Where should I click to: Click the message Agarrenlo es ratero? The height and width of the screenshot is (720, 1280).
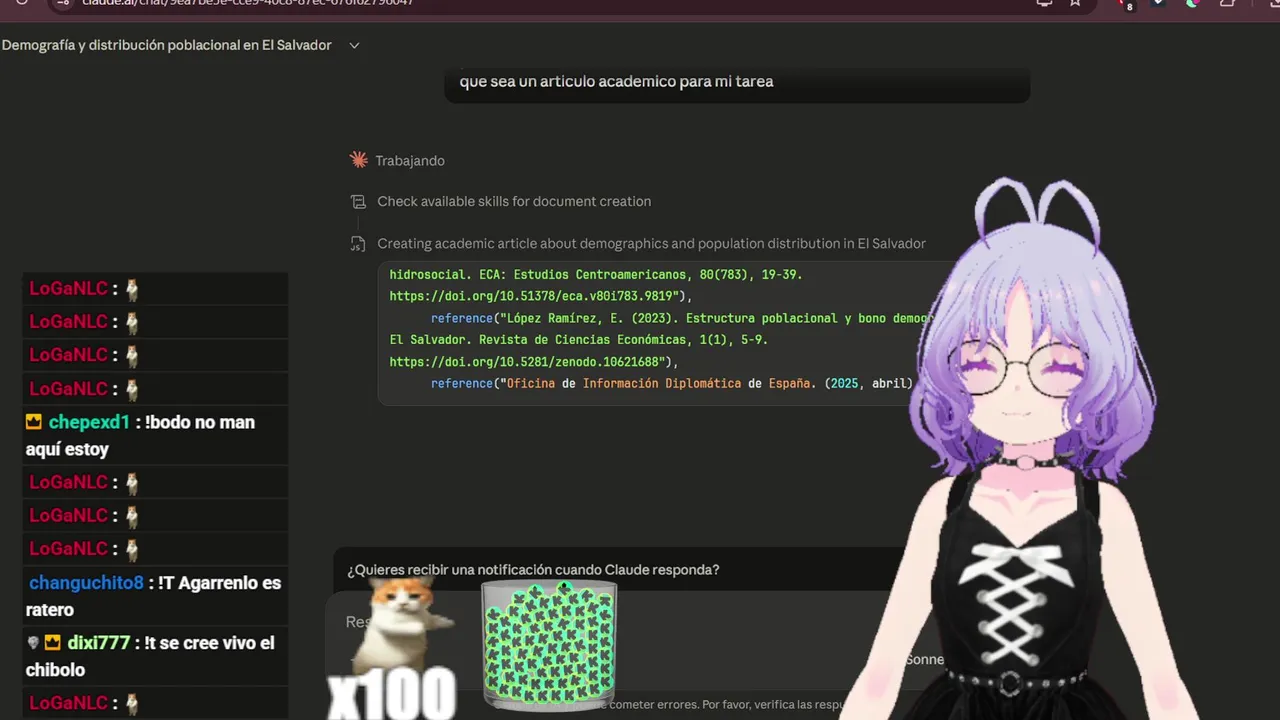coord(154,596)
